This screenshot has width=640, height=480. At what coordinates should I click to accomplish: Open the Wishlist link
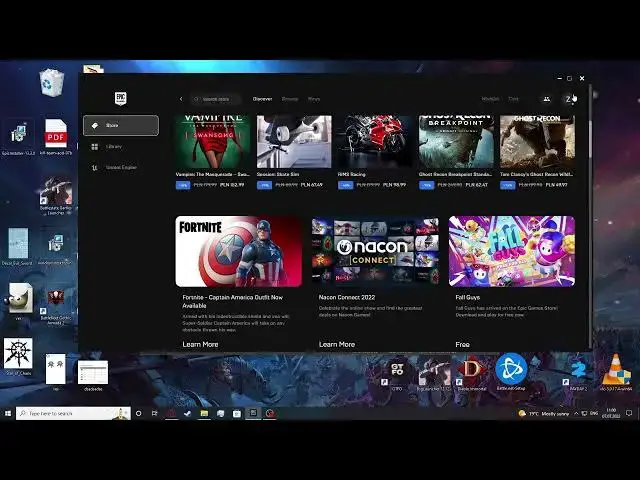click(x=490, y=99)
